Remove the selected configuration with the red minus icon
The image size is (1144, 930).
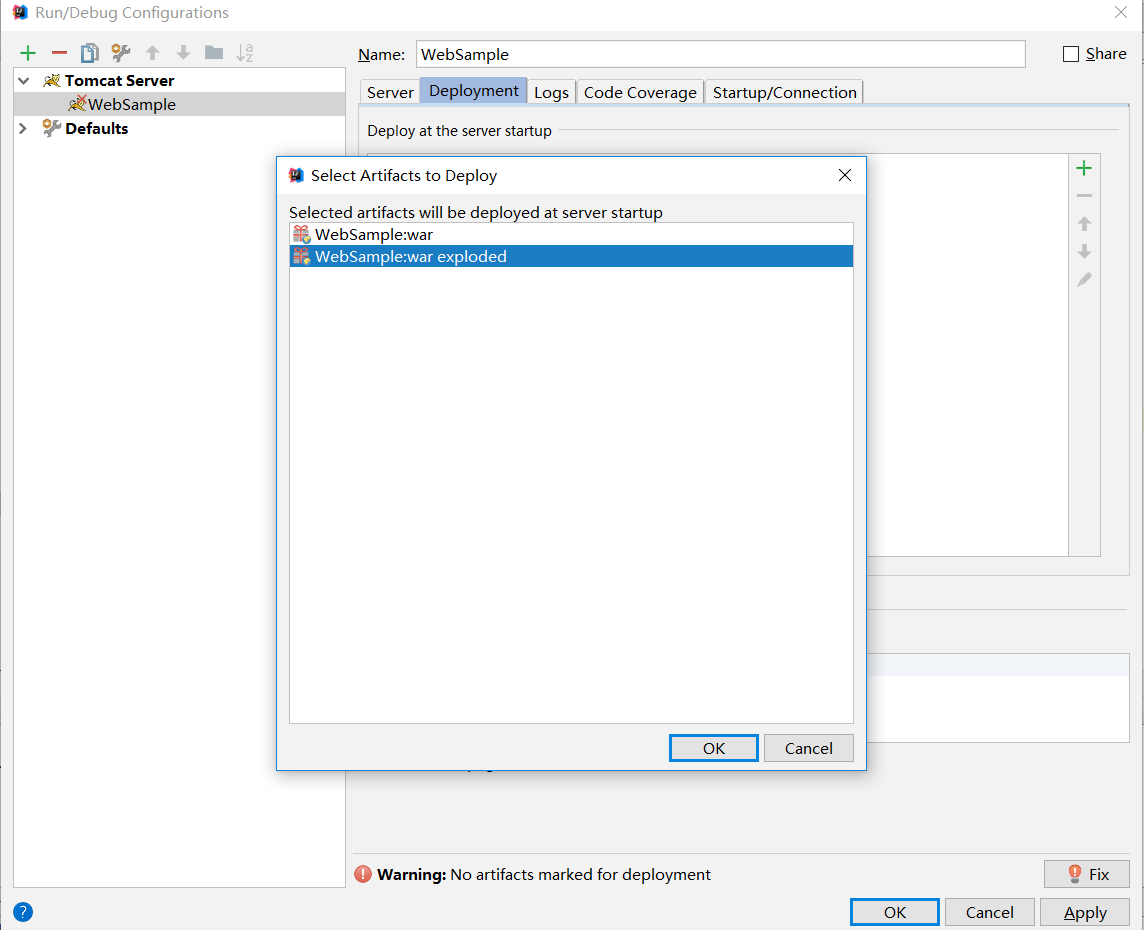click(59, 53)
